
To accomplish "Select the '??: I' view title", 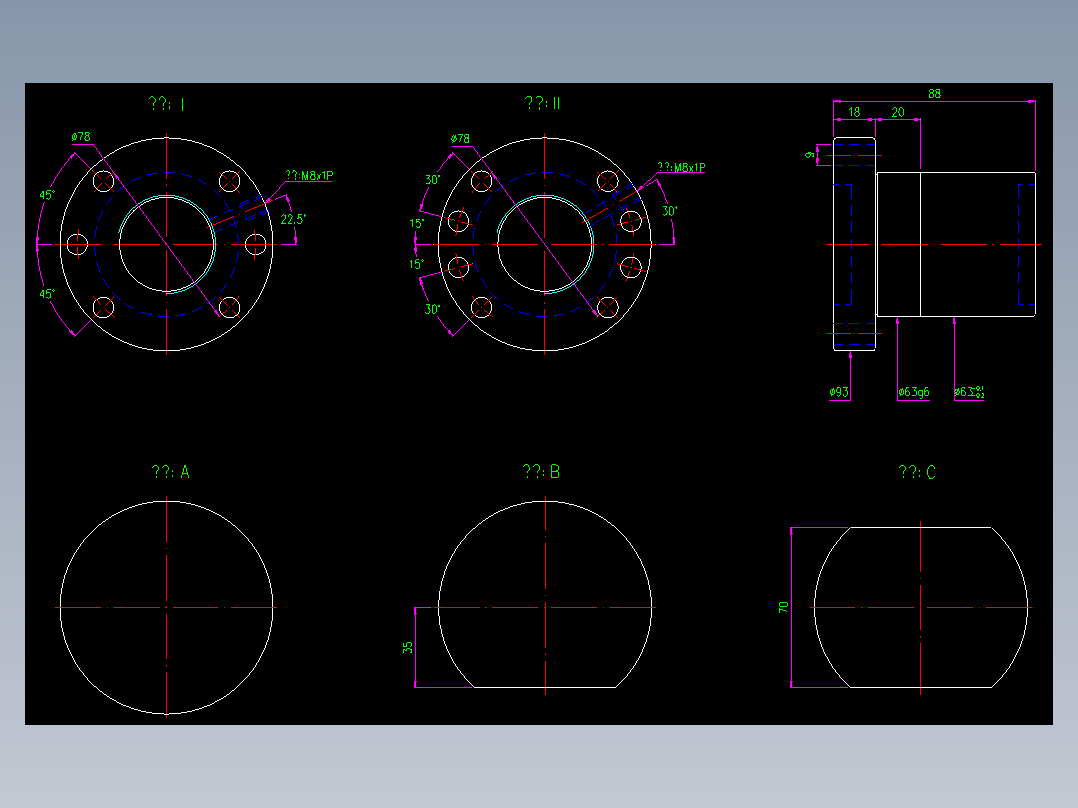I will (166, 104).
